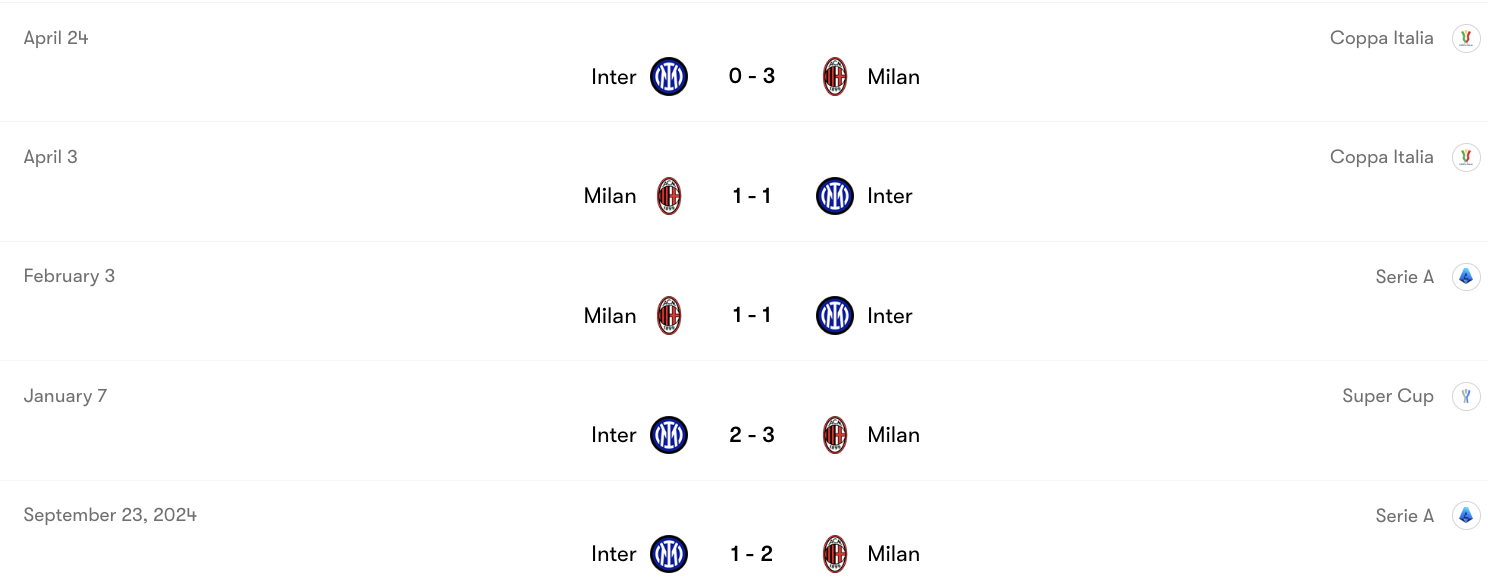1488x586 pixels.
Task: Click the Inter badge in the September 23 fixture
Action: click(x=668, y=553)
